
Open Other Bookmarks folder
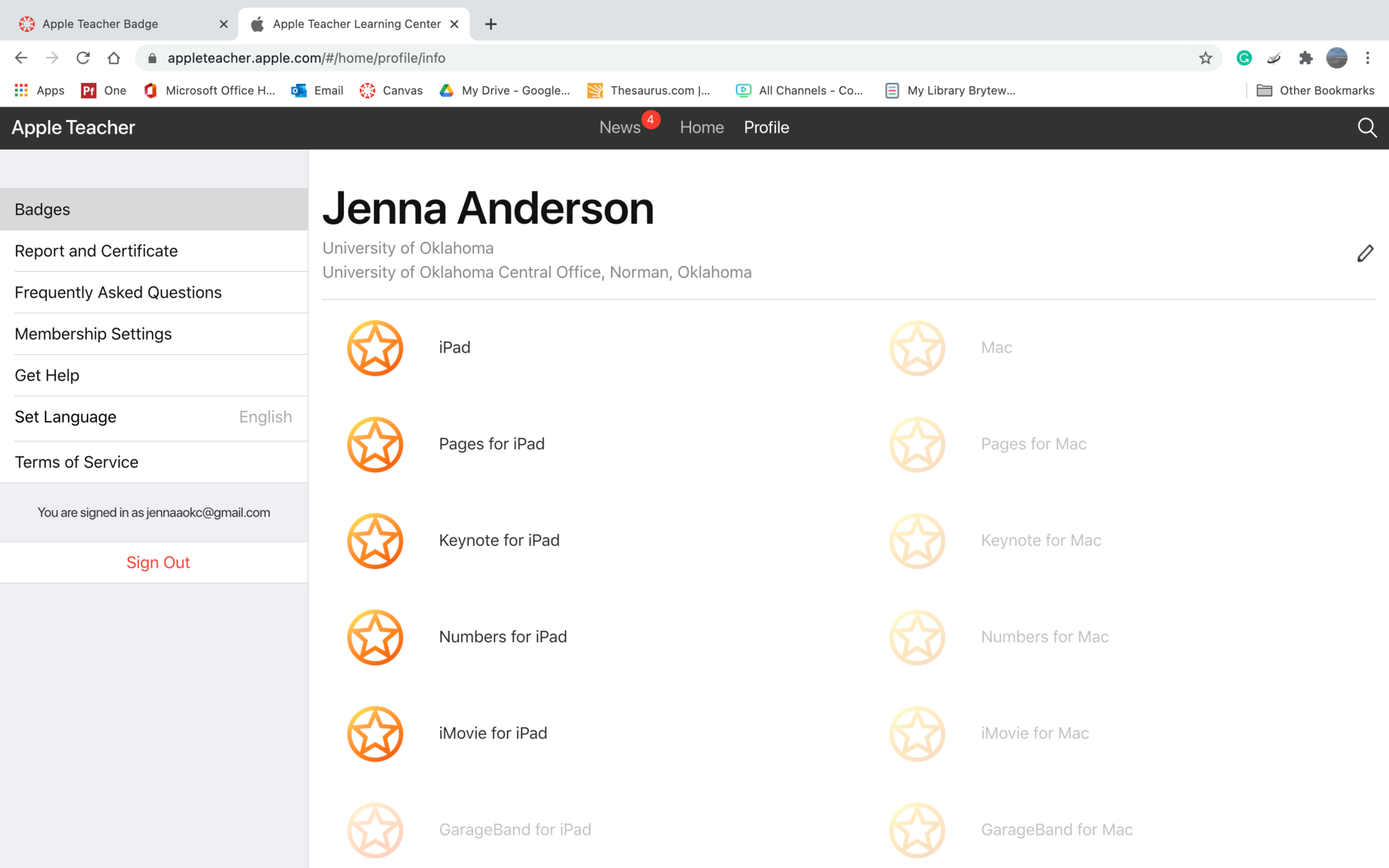(1315, 91)
